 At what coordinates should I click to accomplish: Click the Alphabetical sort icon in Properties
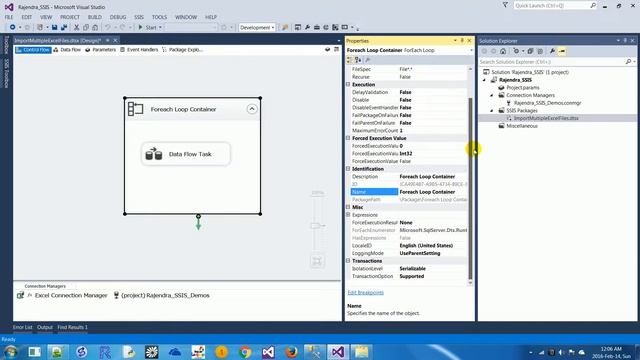(x=358, y=60)
